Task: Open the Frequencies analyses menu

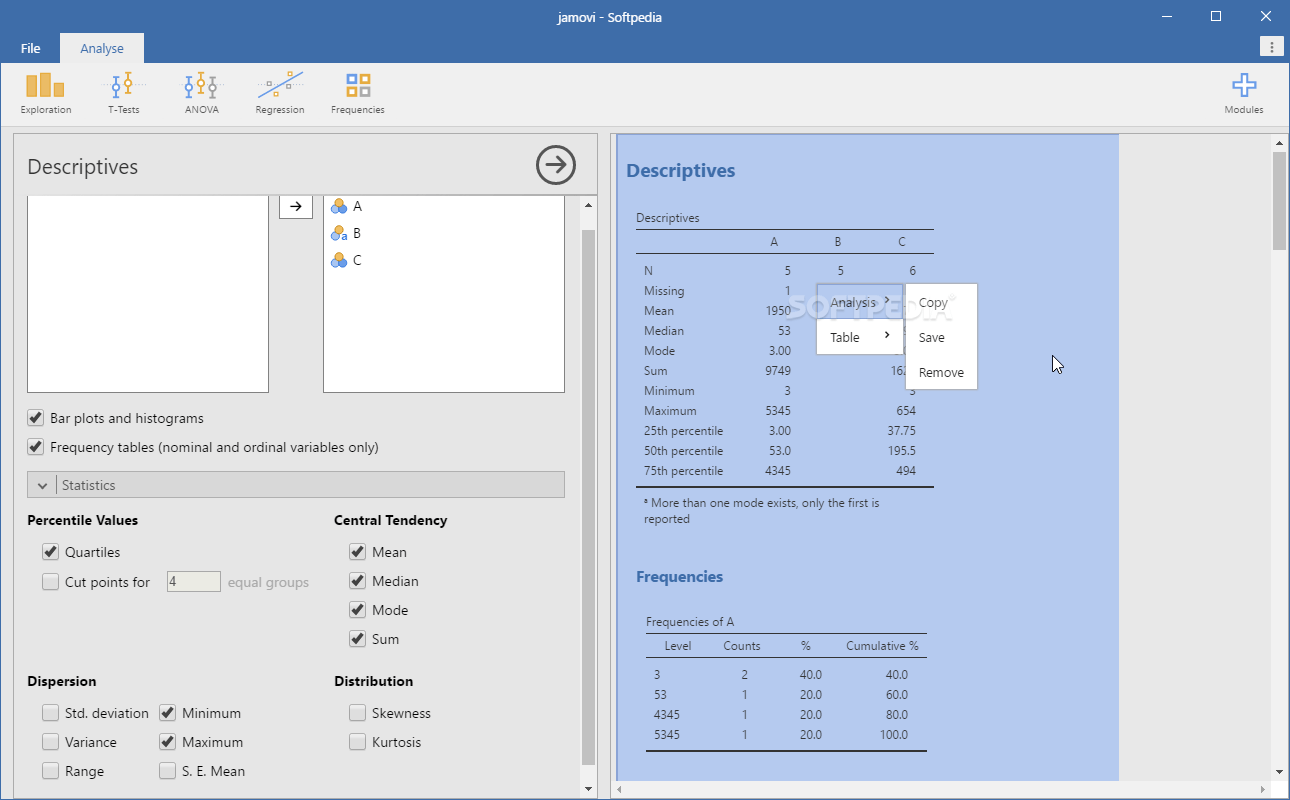Action: coord(358,93)
